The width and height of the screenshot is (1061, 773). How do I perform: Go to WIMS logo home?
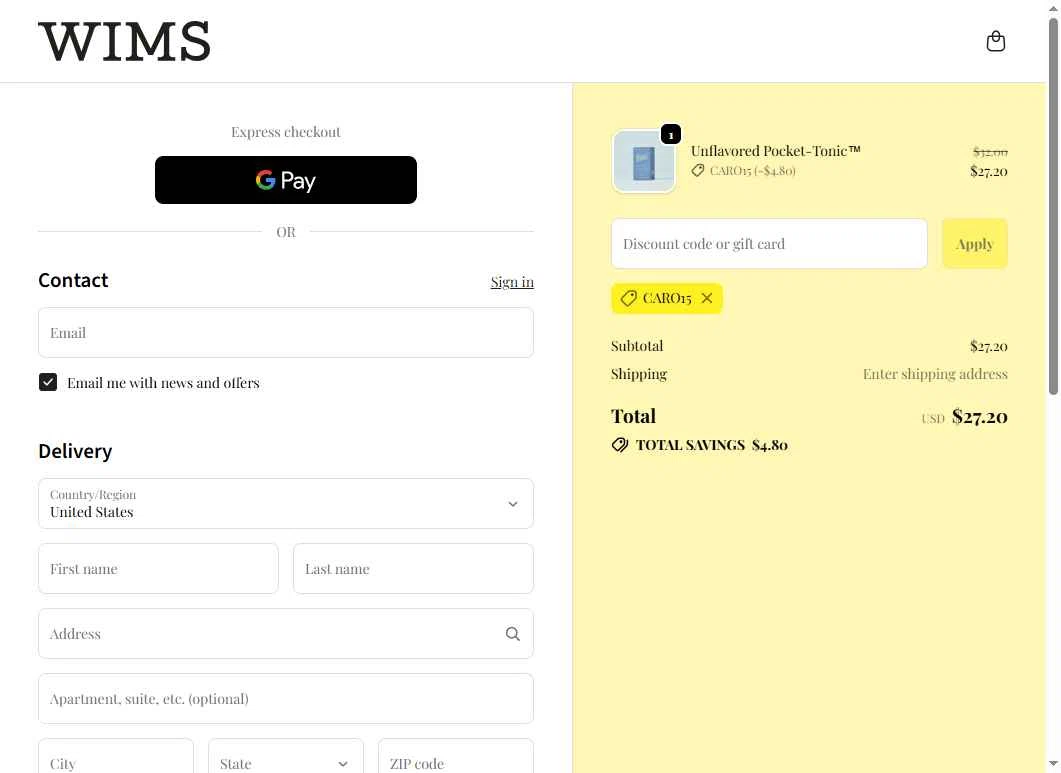click(125, 41)
